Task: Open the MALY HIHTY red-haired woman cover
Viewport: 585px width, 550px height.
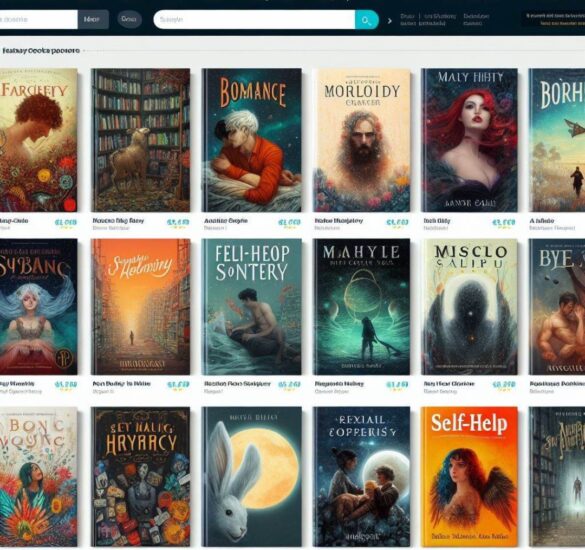Action: click(469, 140)
